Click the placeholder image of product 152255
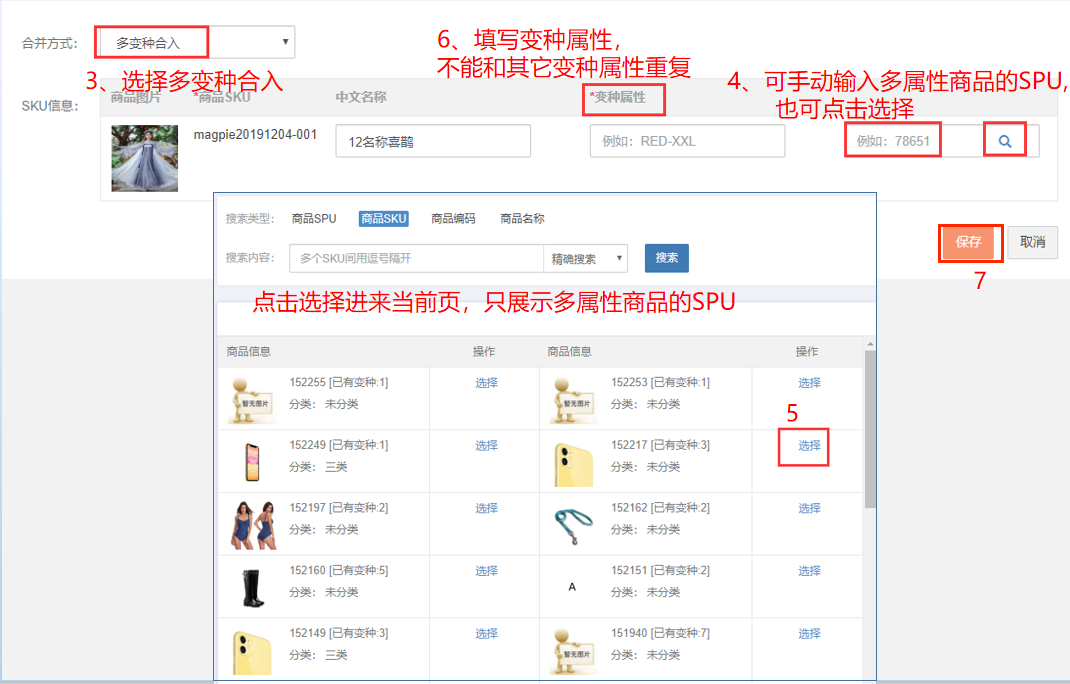The height and width of the screenshot is (684, 1070). [x=253, y=400]
